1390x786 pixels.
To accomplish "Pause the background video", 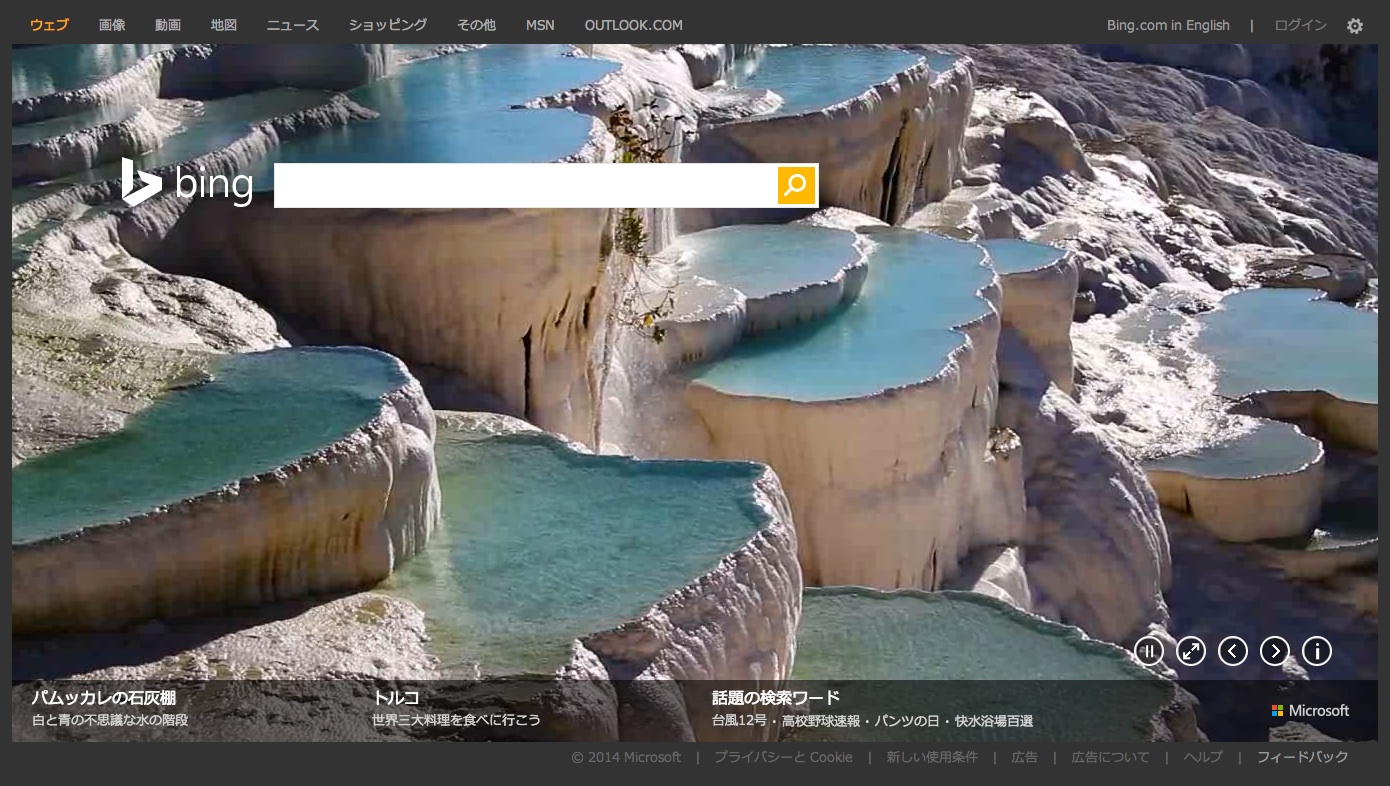I will coord(1149,652).
